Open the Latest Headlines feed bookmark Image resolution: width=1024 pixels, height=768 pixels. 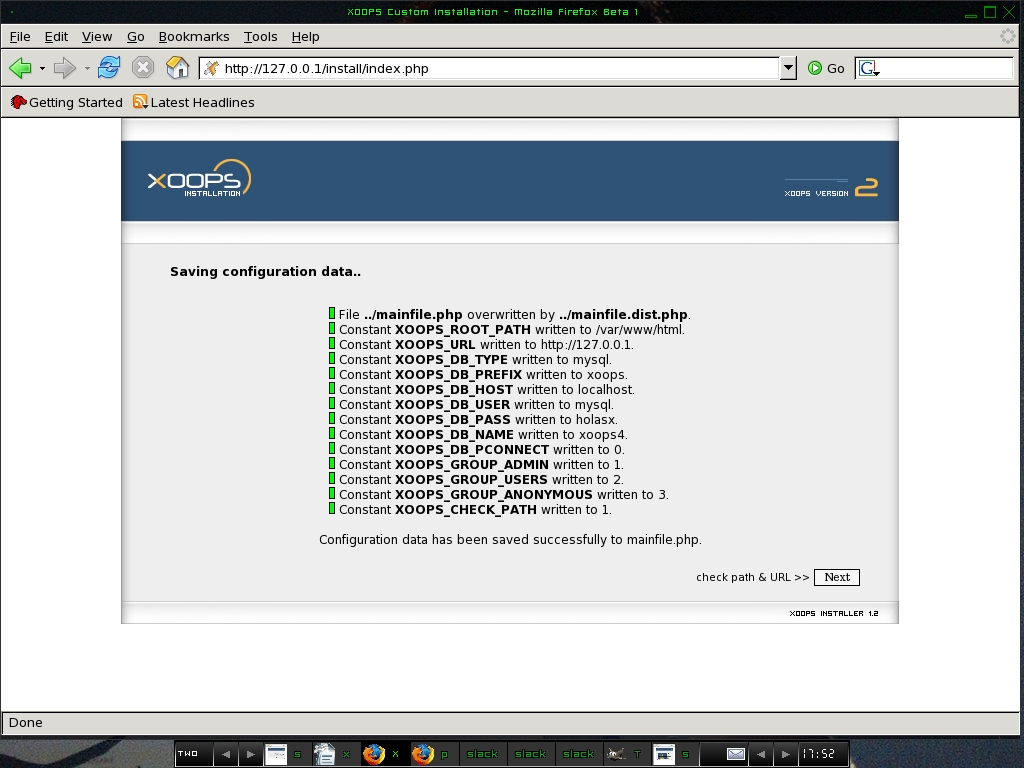[x=194, y=102]
